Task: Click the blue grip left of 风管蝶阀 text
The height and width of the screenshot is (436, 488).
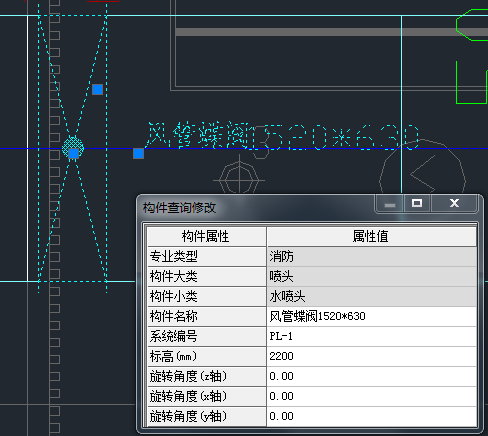Action: [x=138, y=153]
